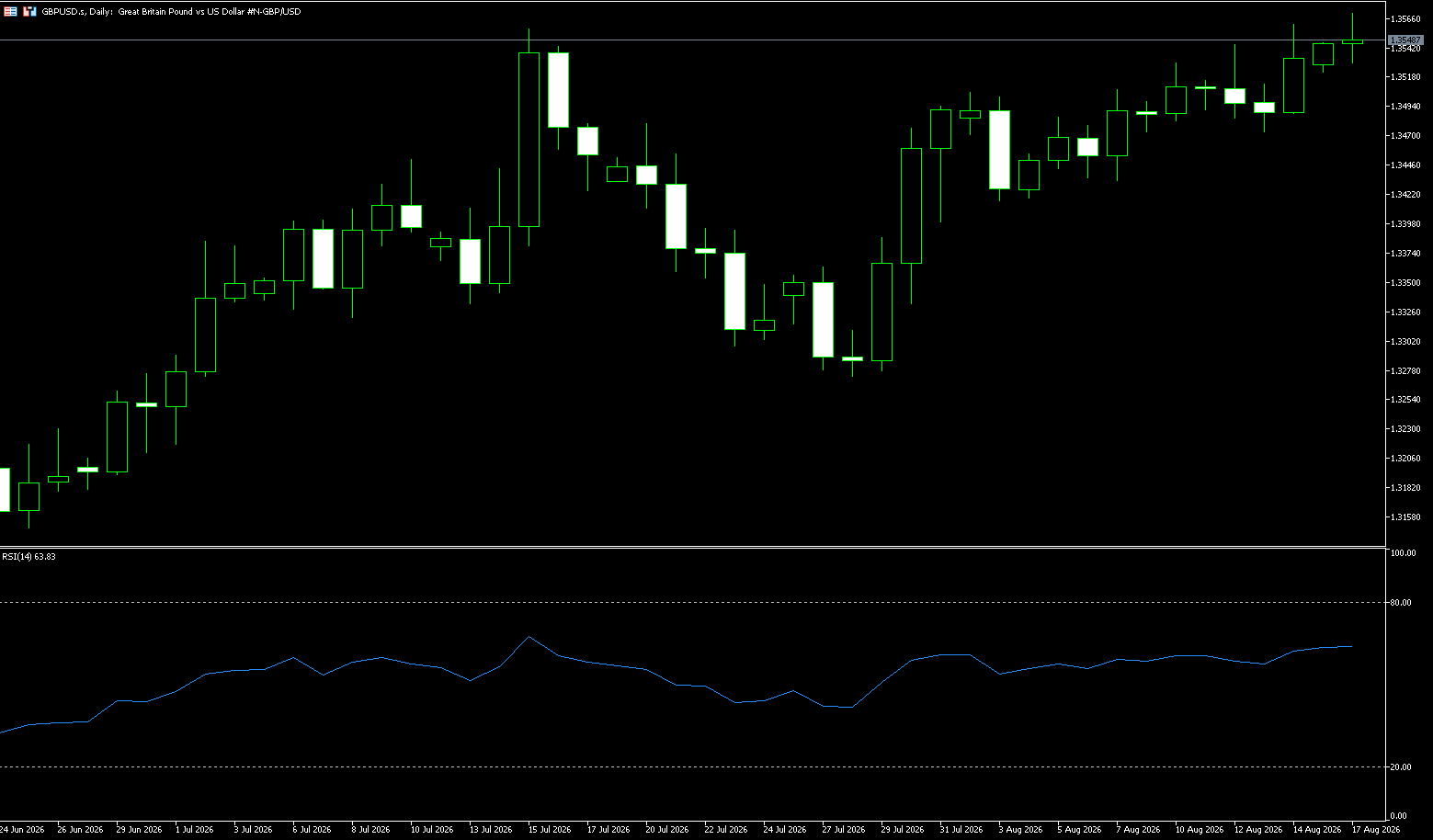
Task: Click the 1.32060 price scale value
Action: point(1406,459)
